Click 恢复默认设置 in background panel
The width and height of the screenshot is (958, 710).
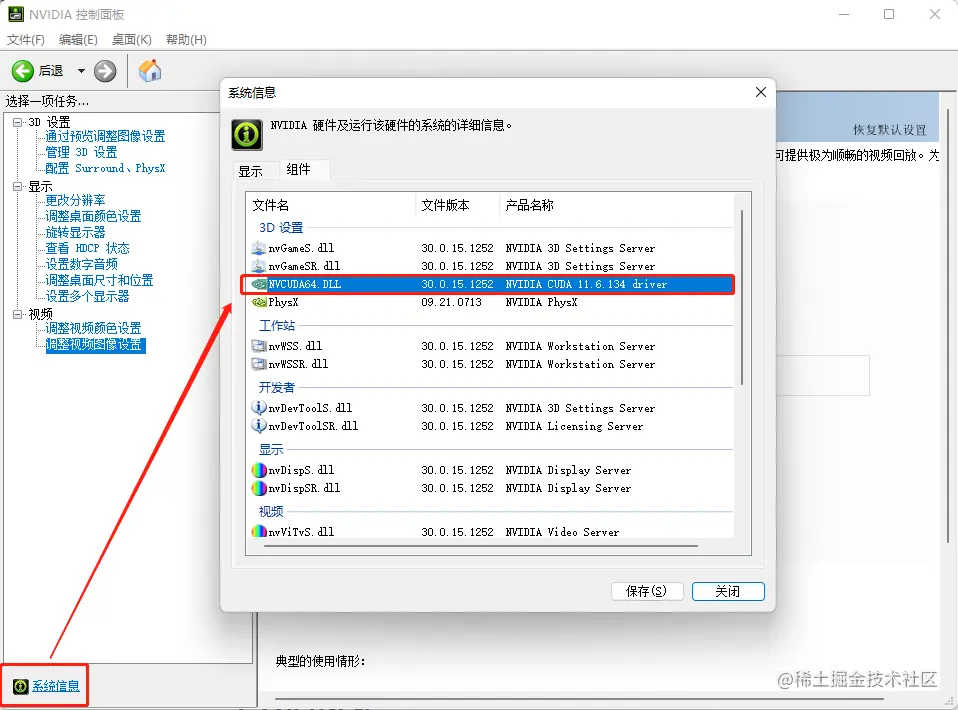pyautogui.click(x=890, y=130)
